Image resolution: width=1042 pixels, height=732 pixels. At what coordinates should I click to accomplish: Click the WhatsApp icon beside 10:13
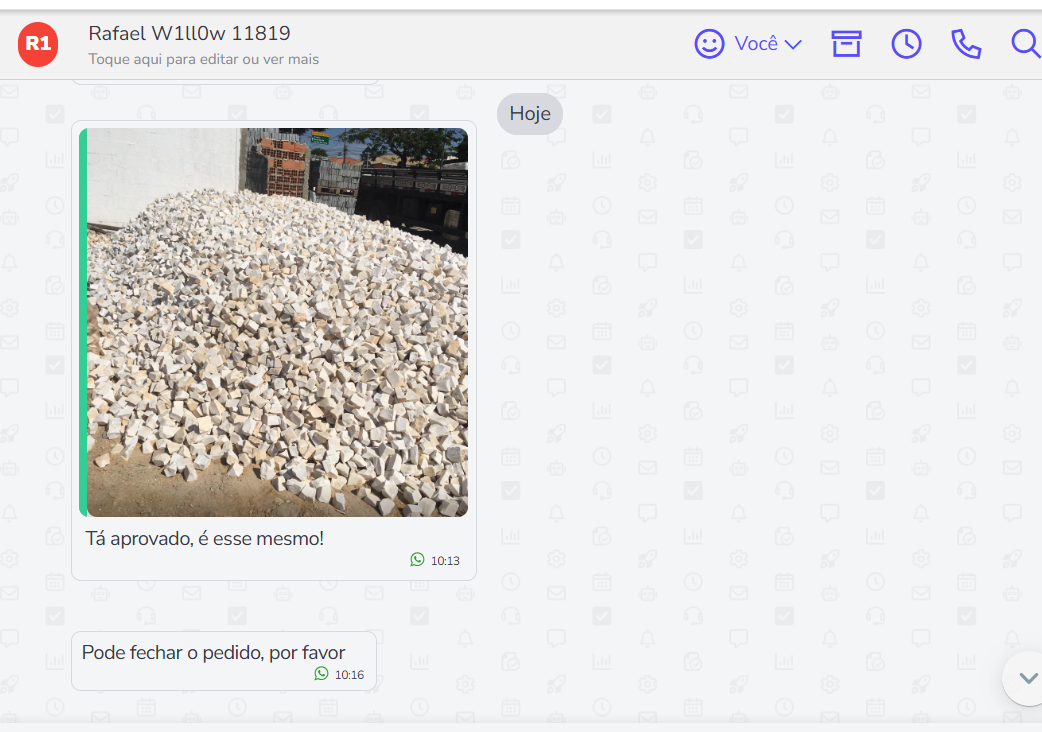click(x=417, y=560)
